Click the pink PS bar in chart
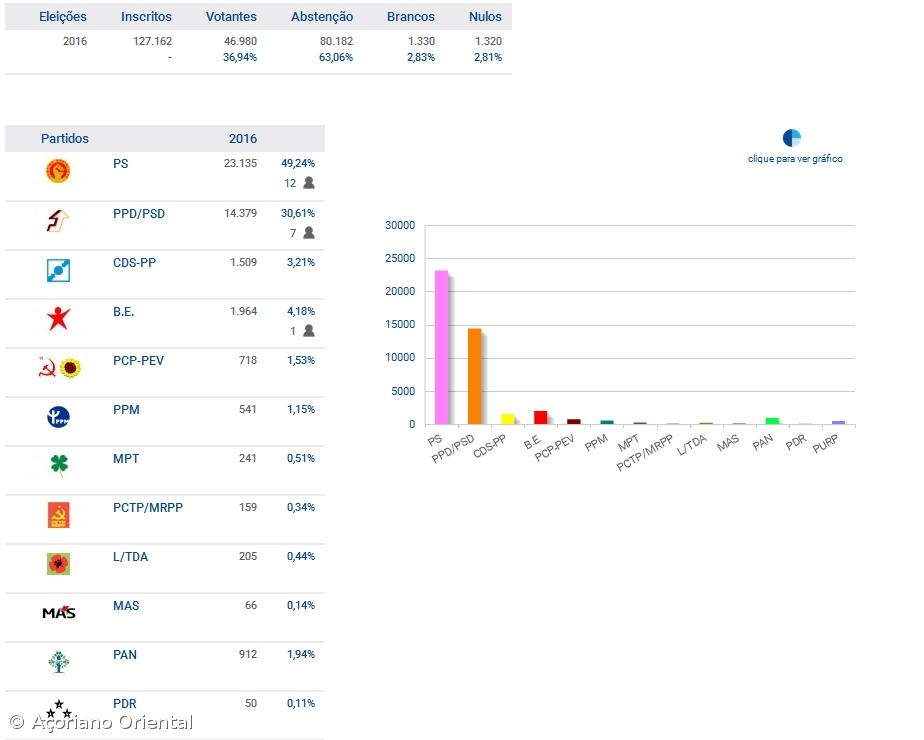 coord(440,347)
